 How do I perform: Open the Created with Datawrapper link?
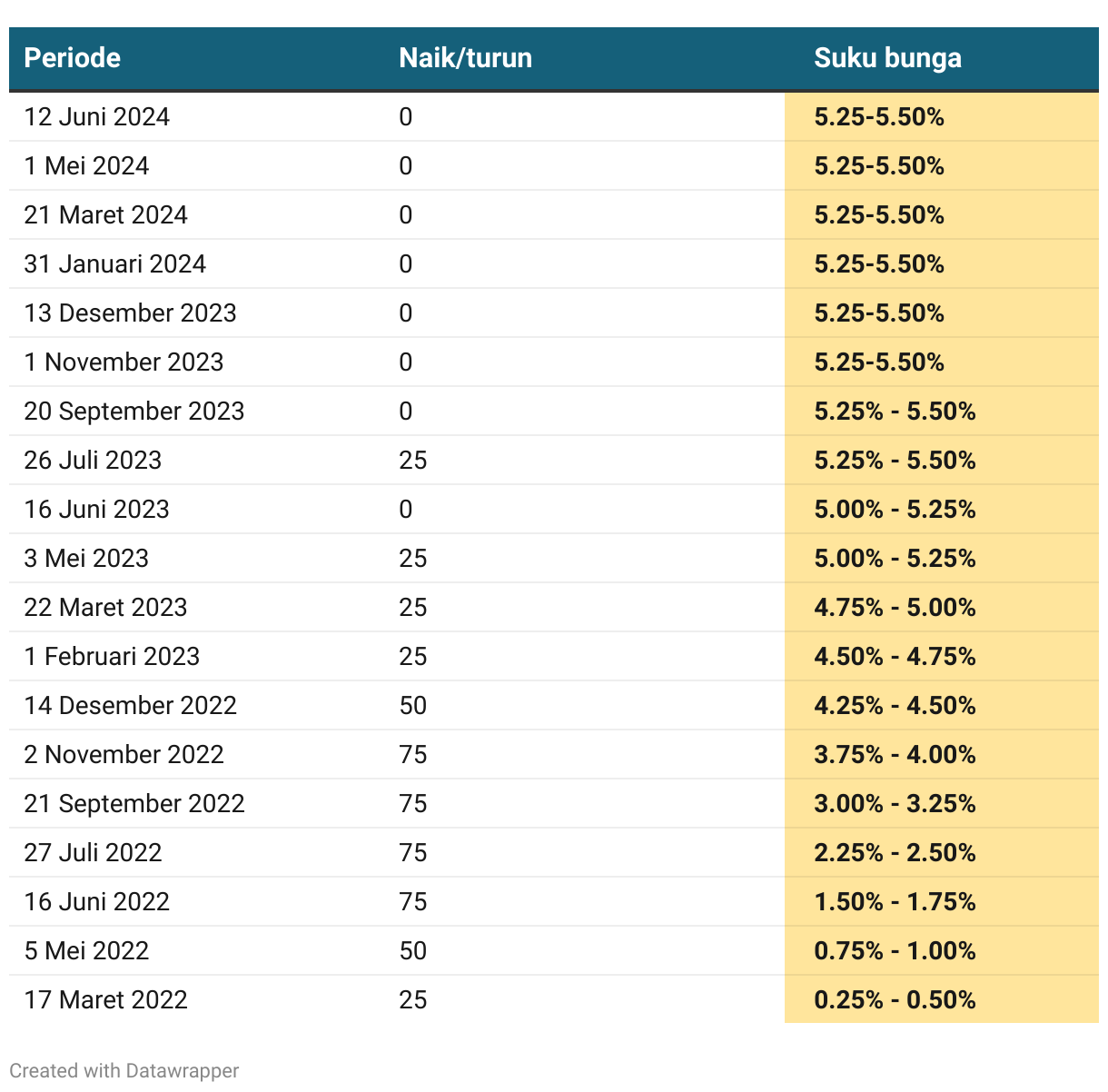point(124,1070)
